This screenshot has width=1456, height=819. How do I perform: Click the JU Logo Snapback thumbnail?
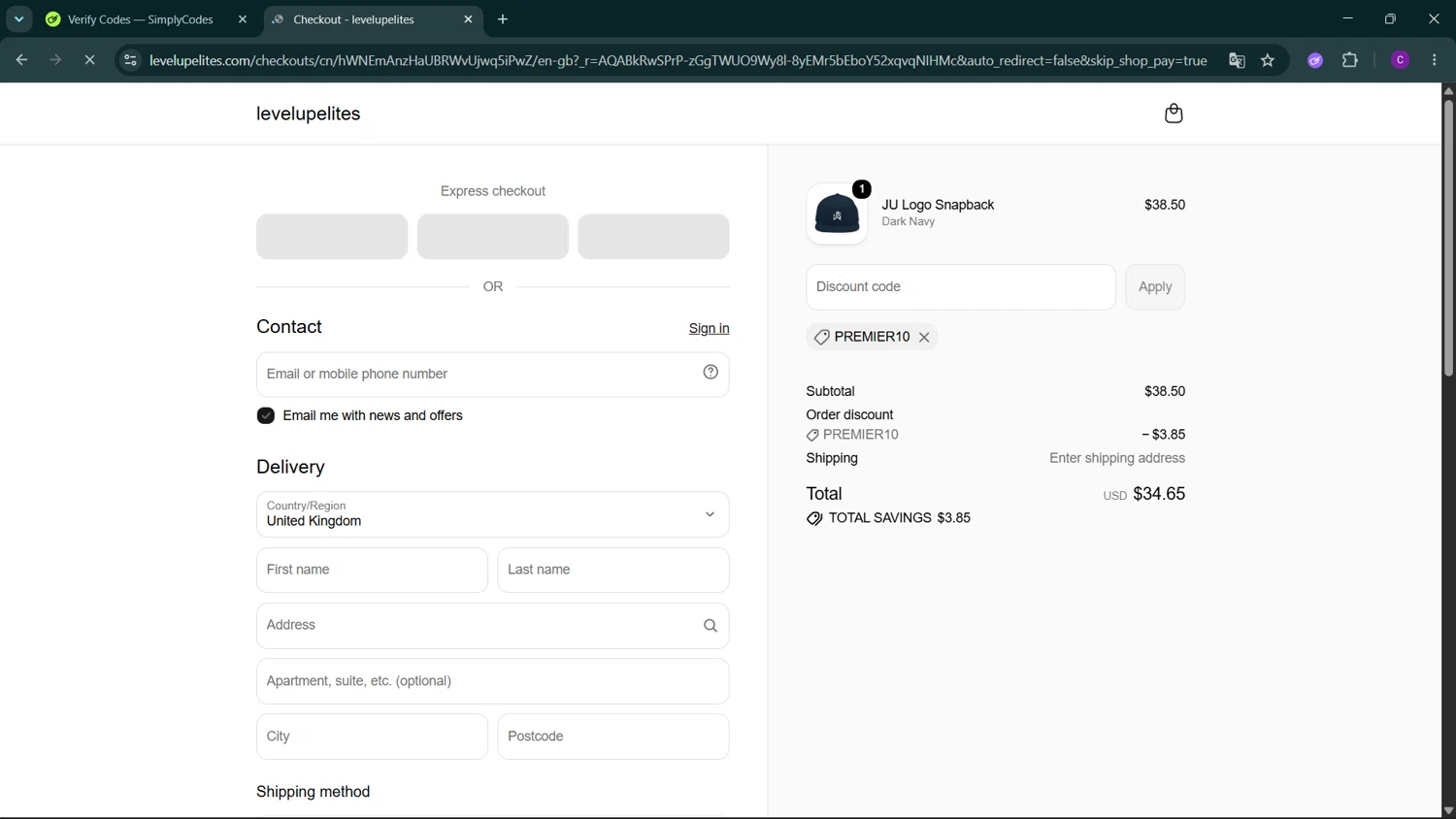[837, 213]
